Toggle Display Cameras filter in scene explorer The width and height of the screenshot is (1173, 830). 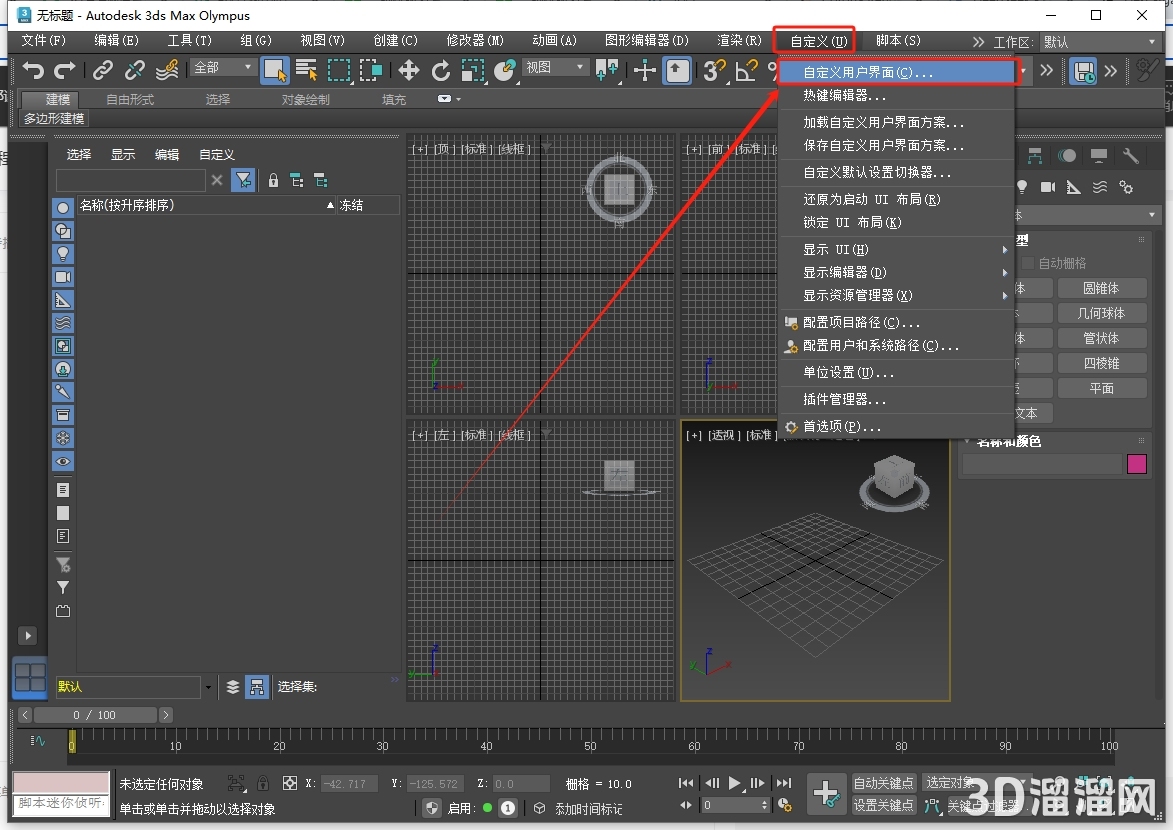[63, 277]
